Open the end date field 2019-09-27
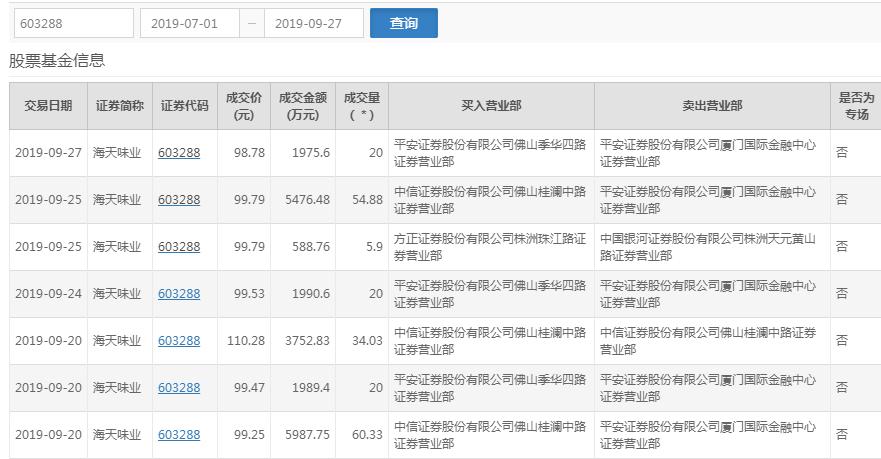Screen dimensions: 881x459 click(x=314, y=24)
